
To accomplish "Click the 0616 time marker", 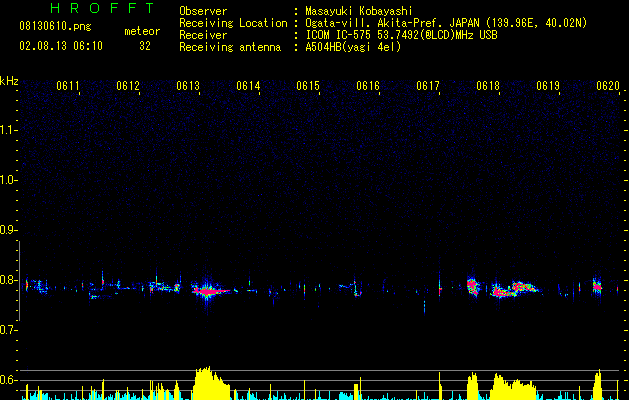I will tap(367, 86).
